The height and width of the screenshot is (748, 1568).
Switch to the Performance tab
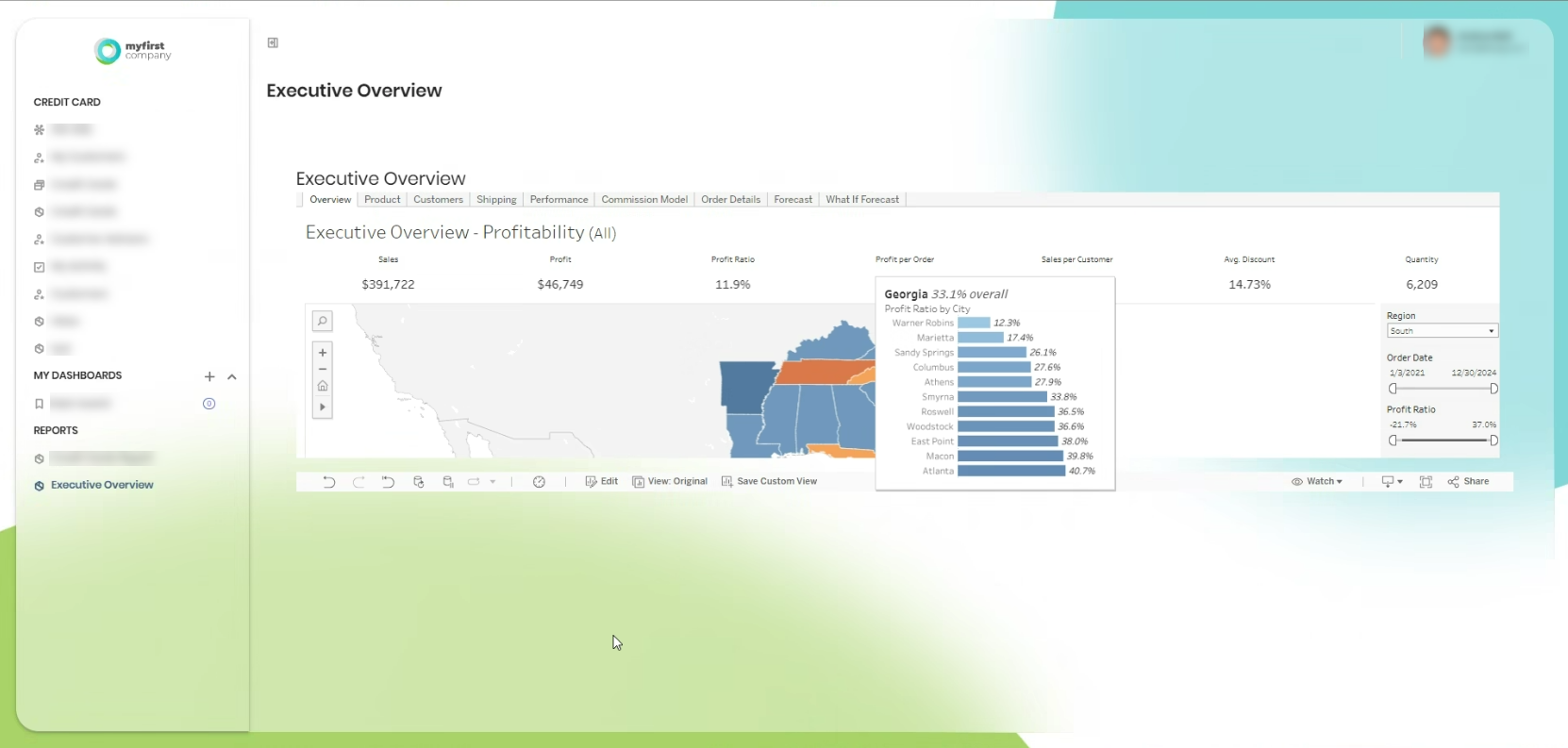click(x=559, y=200)
